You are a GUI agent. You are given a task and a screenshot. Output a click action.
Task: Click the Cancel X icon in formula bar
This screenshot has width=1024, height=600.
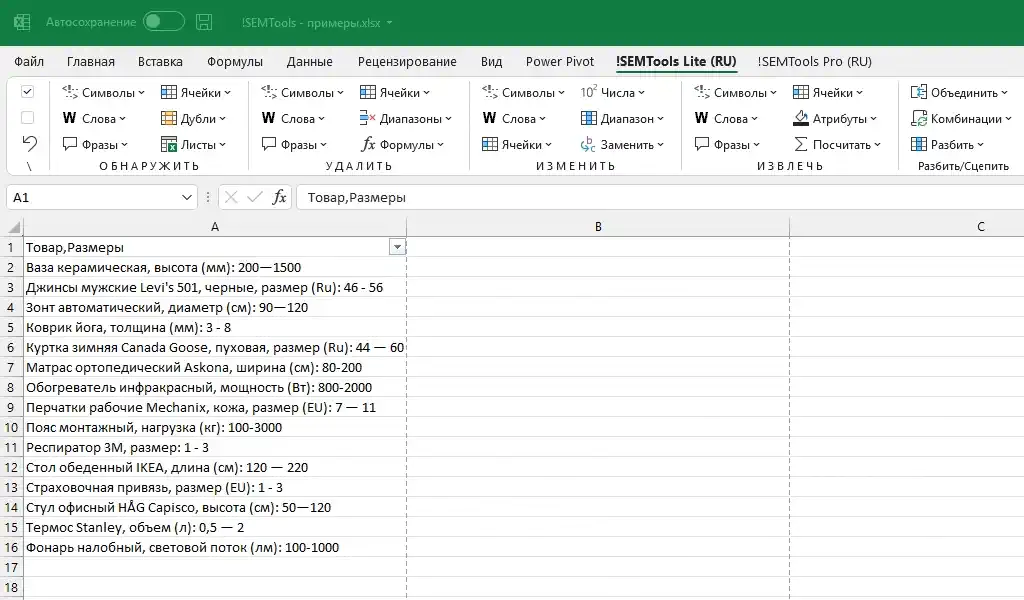231,197
